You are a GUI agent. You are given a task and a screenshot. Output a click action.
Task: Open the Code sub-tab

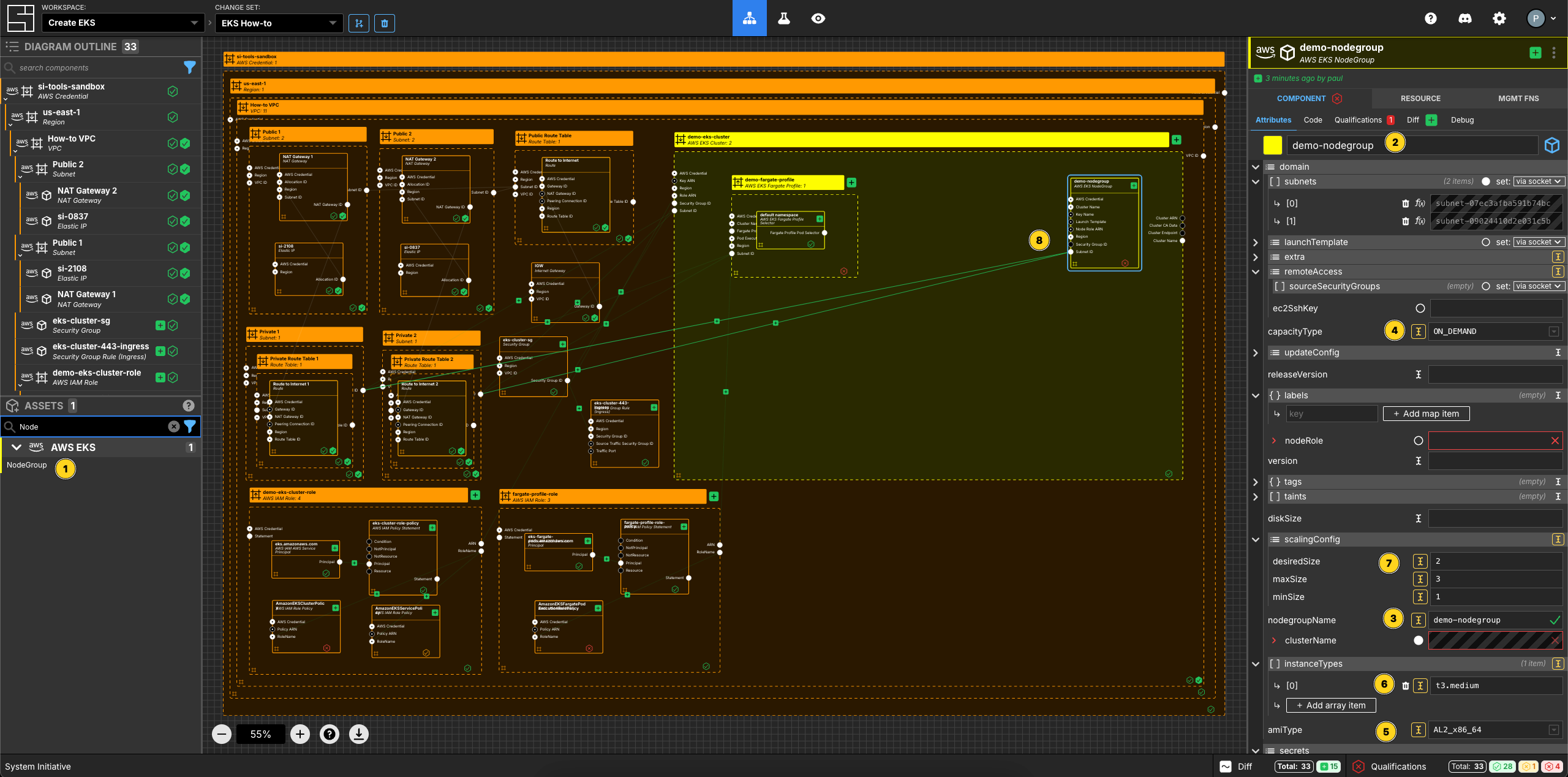[1313, 120]
